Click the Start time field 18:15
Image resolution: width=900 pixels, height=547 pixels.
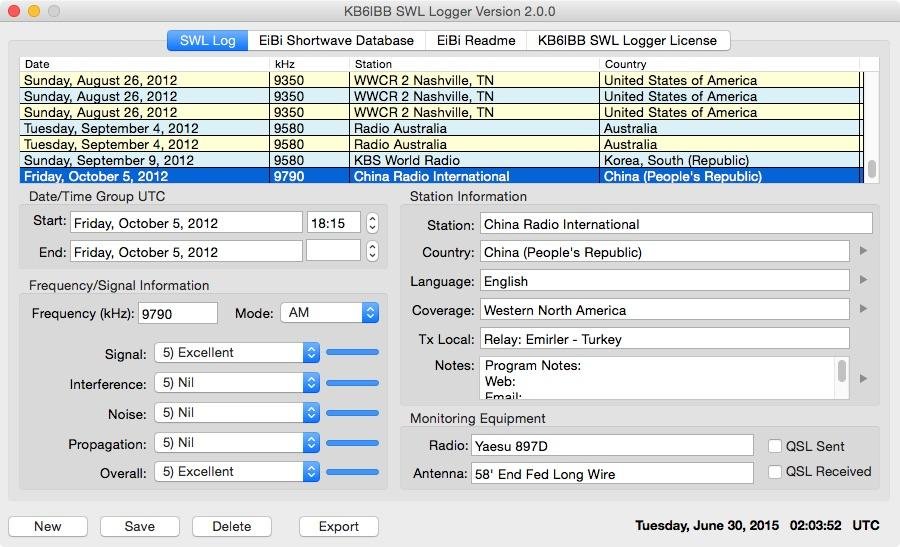(333, 223)
